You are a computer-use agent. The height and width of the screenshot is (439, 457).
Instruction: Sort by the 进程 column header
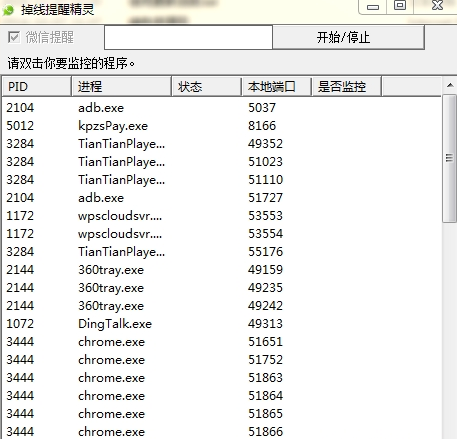pos(121,87)
